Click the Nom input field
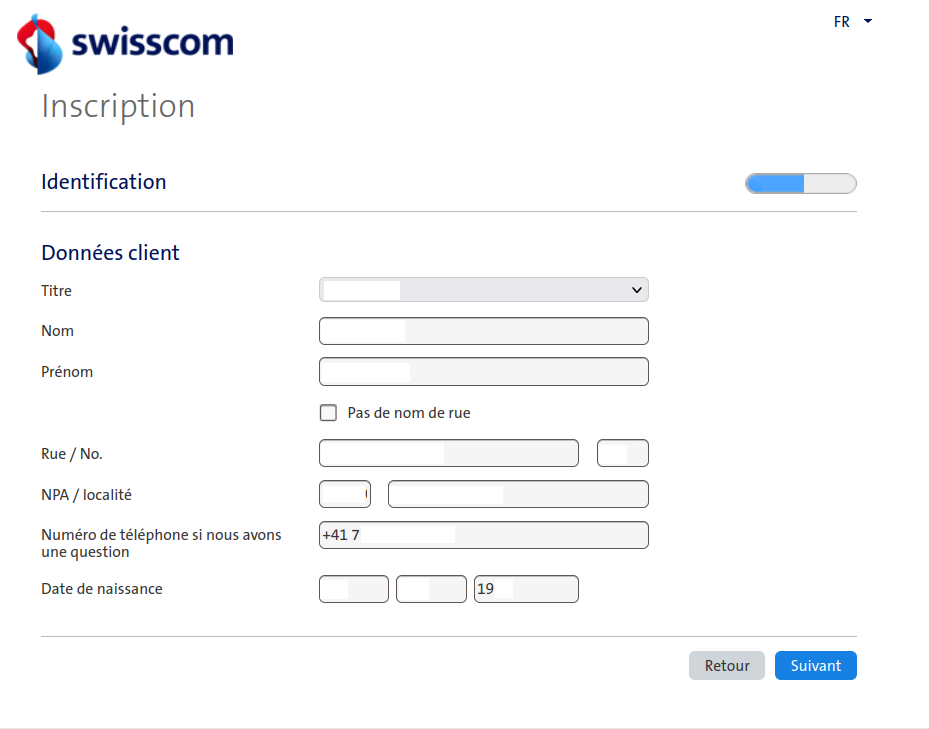The width and height of the screenshot is (929, 729). tap(483, 331)
